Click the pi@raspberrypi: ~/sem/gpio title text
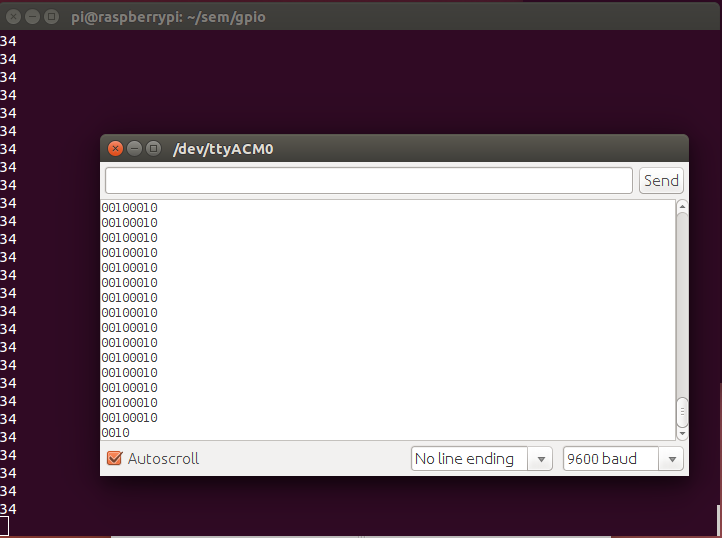 tap(168, 18)
